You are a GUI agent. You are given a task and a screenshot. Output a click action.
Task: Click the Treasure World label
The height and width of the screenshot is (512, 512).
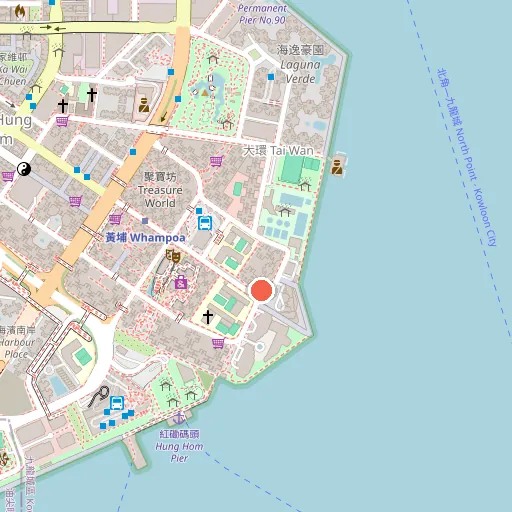tap(160, 190)
